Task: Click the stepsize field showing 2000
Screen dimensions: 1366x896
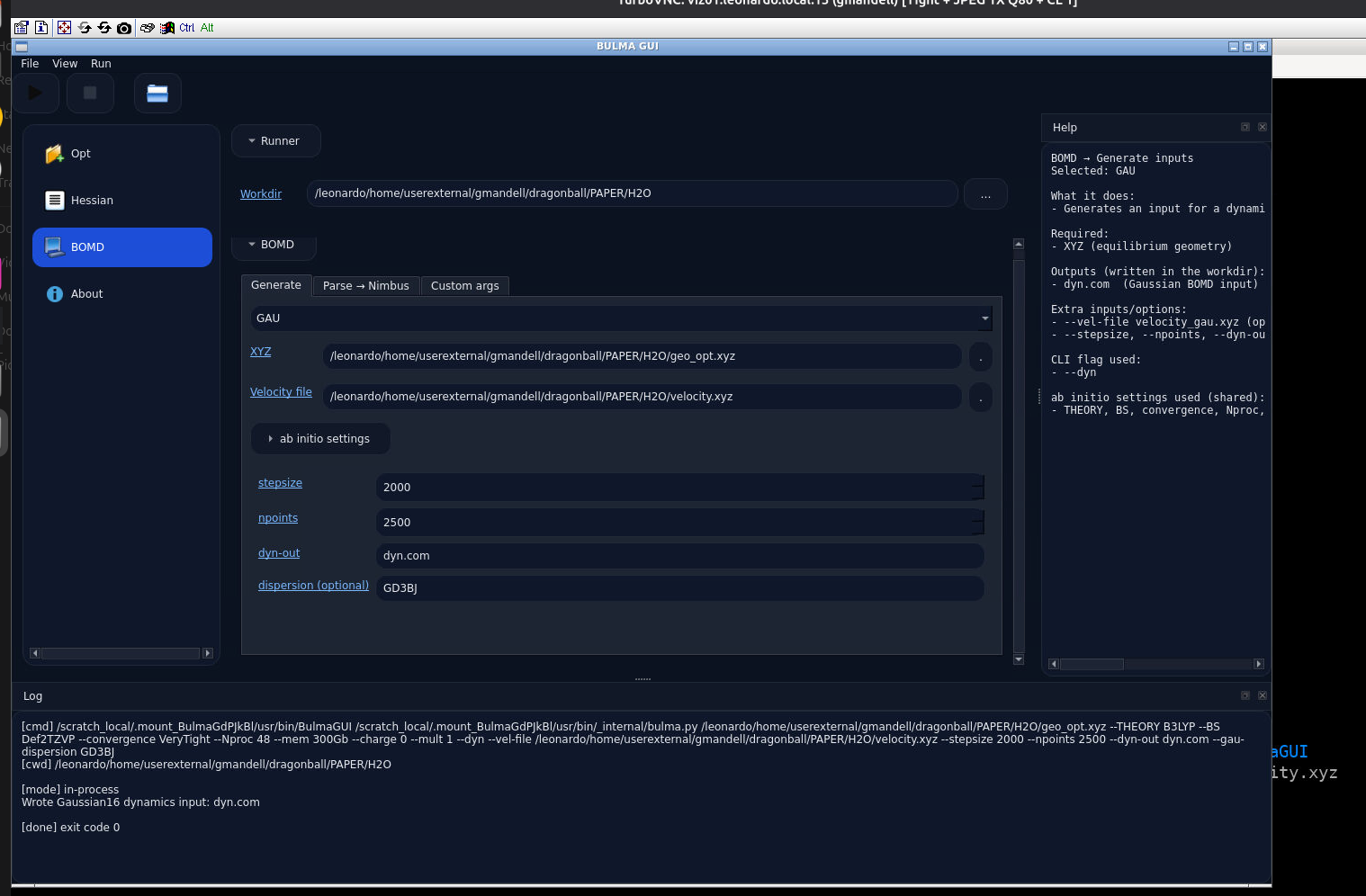Action: (679, 488)
